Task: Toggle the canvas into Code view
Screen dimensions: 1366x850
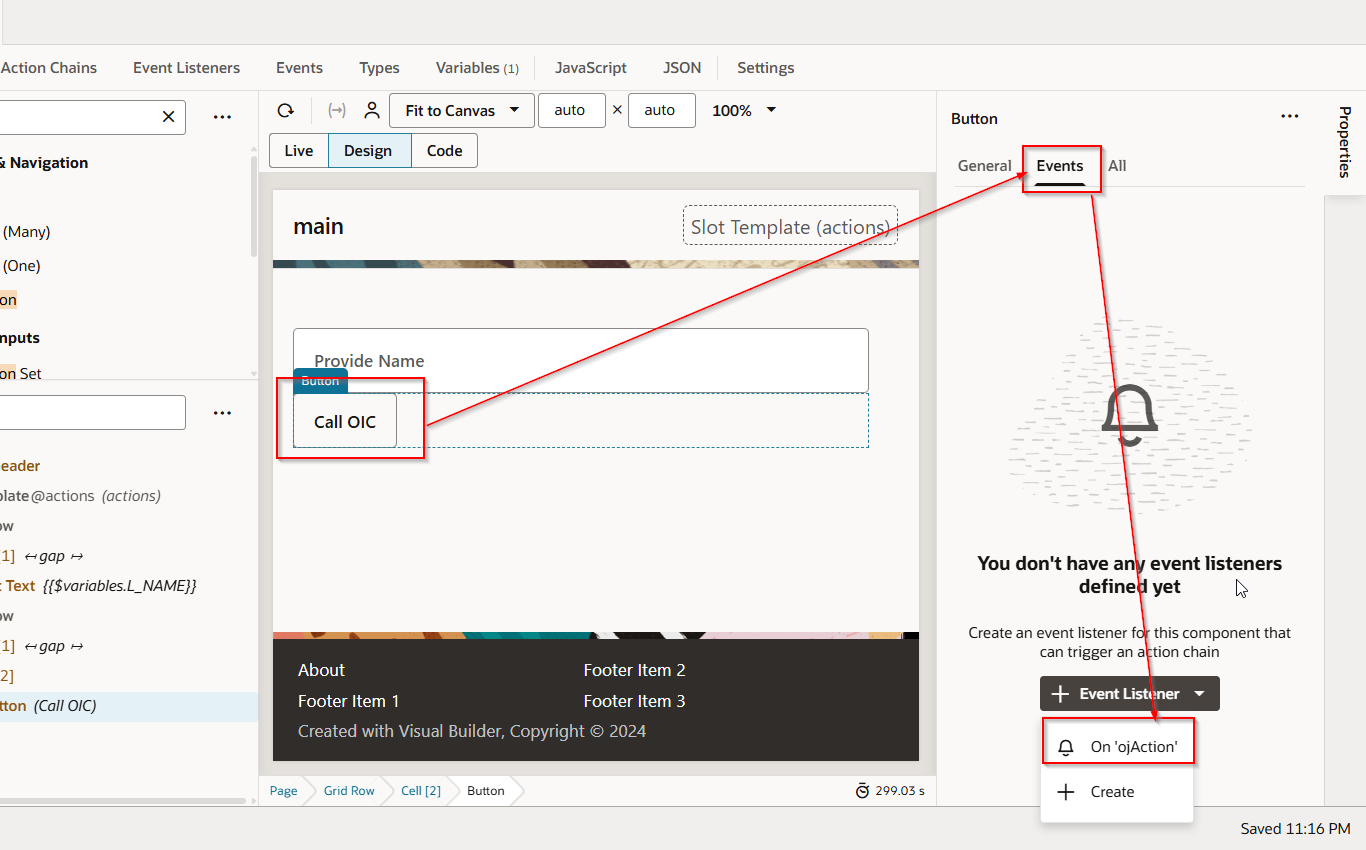Action: point(444,150)
